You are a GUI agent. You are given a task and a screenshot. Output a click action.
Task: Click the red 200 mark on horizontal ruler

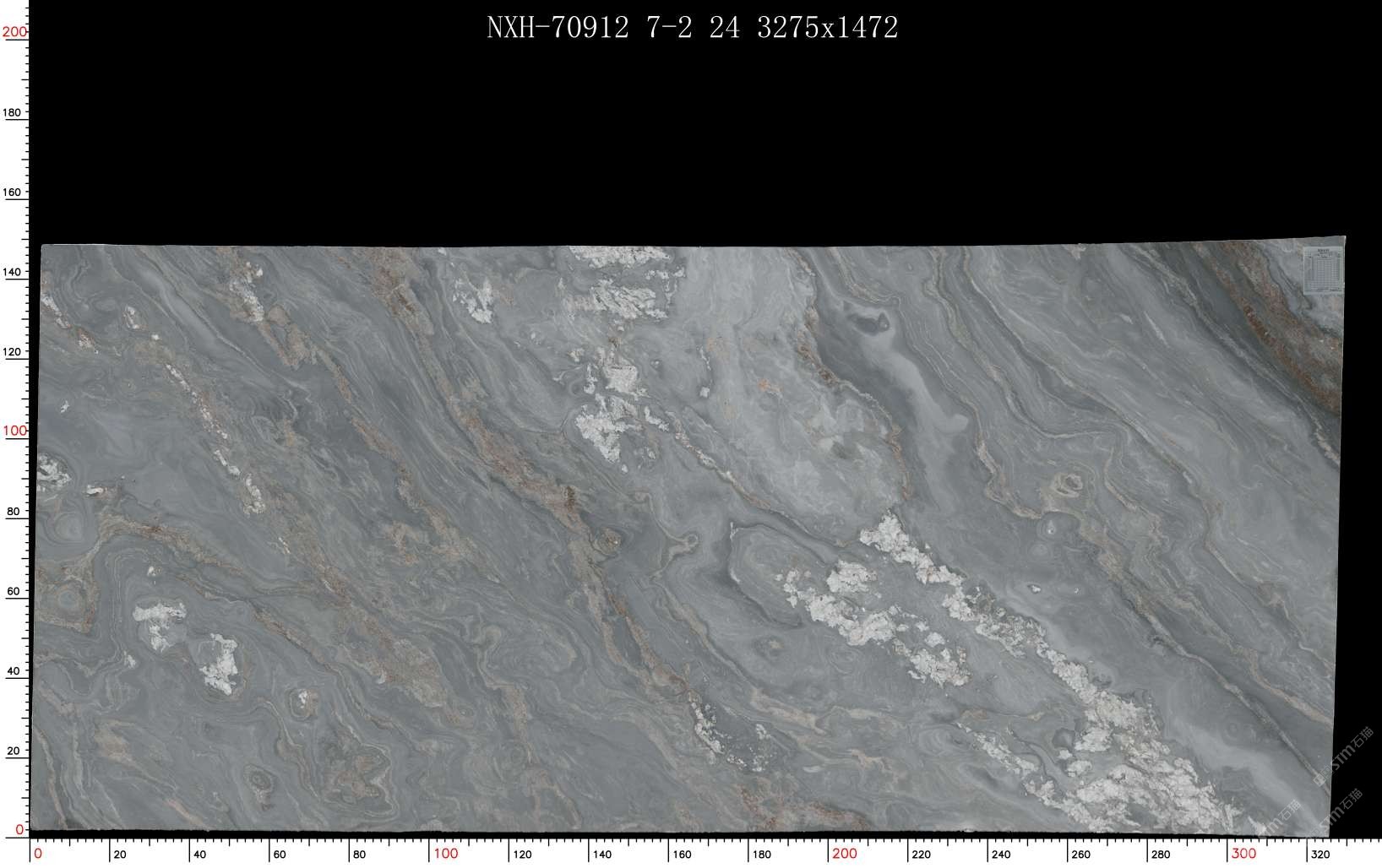tap(845, 854)
